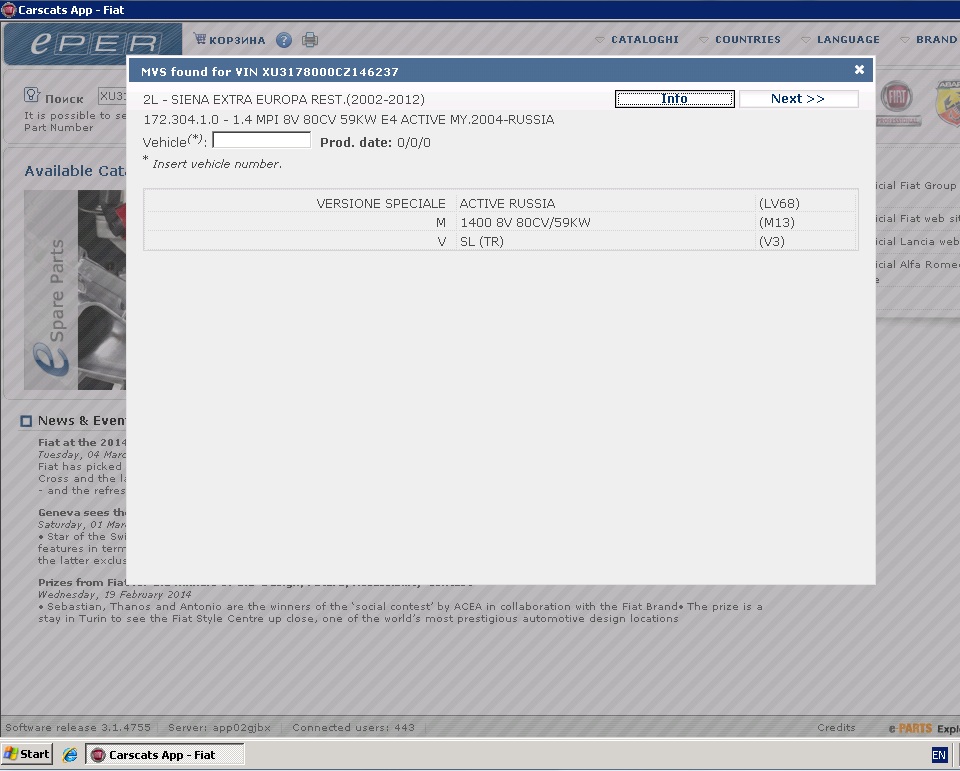Viewport: 960px width, 771px height.
Task: Open the Fiat at the 2014 news headline
Action: 82,442
